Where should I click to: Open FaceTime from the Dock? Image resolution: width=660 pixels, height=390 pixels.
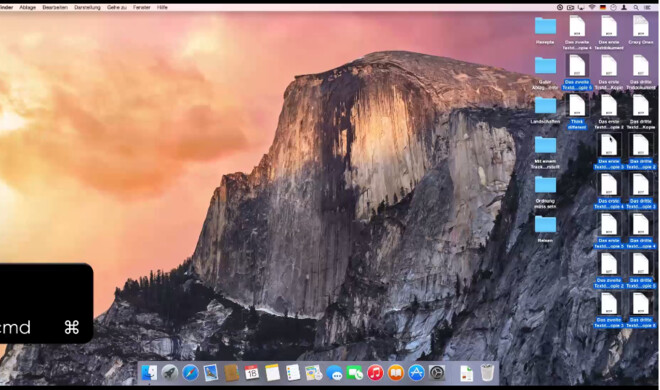(x=355, y=373)
